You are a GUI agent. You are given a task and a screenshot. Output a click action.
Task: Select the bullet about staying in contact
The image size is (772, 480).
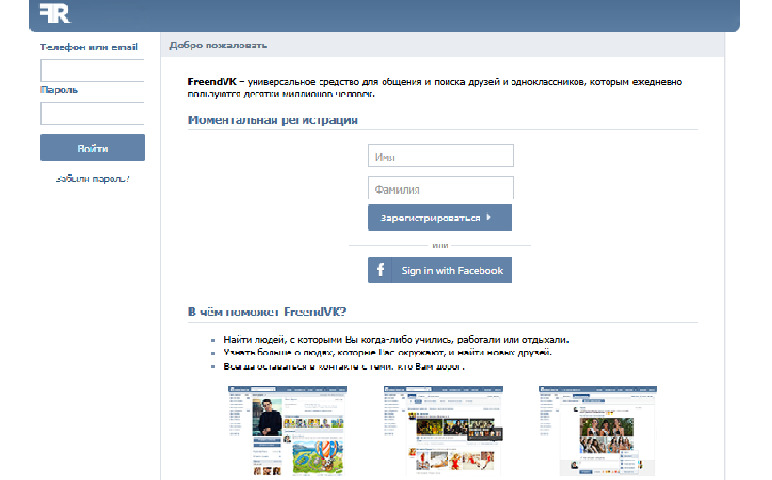click(344, 366)
